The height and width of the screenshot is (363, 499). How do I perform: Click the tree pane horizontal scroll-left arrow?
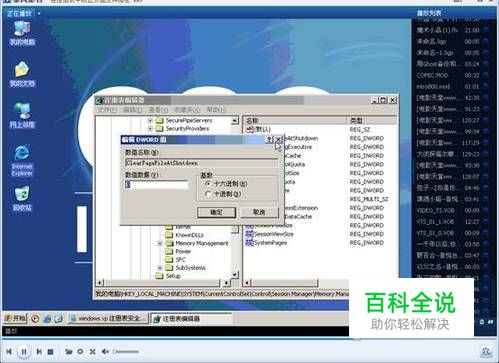[100, 283]
